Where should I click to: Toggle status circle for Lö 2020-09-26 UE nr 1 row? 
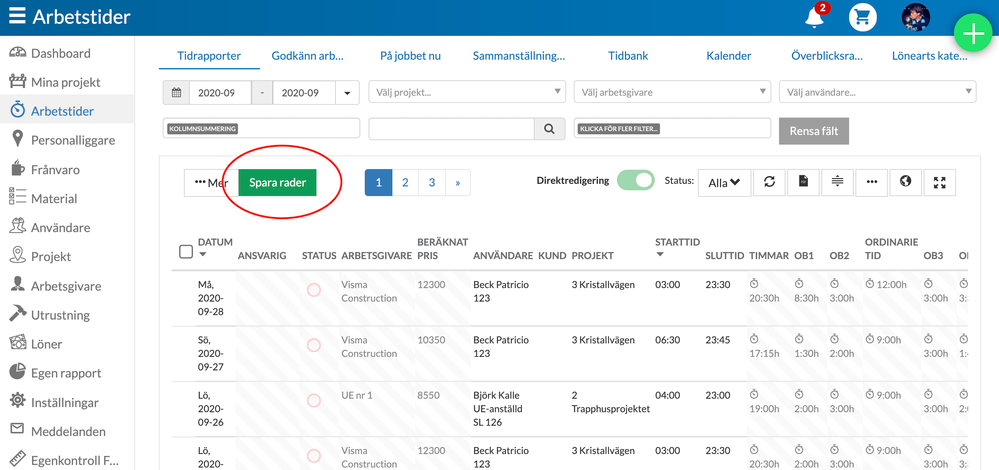313,401
